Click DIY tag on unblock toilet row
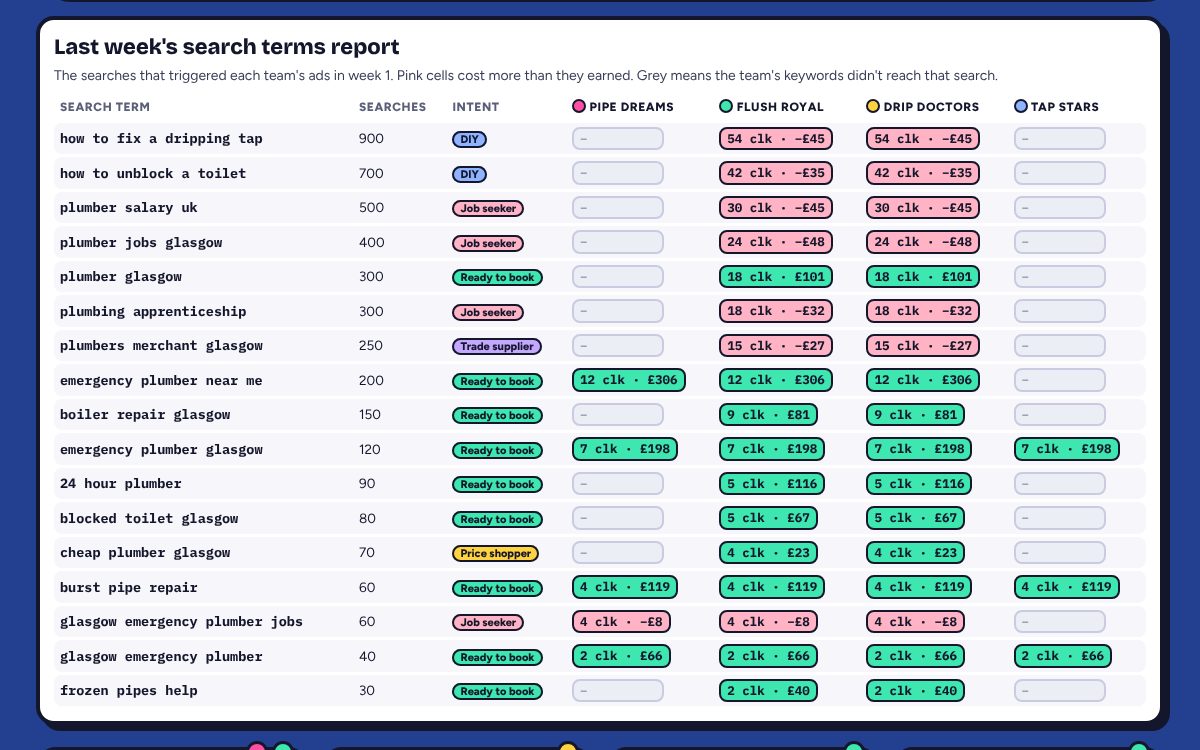Image resolution: width=1200 pixels, height=750 pixels. point(469,174)
